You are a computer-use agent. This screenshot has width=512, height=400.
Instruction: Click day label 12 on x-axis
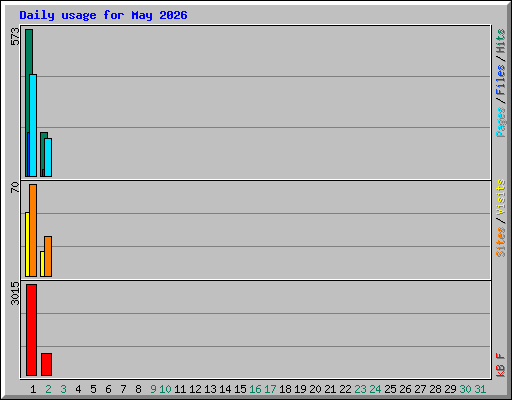tap(195, 389)
